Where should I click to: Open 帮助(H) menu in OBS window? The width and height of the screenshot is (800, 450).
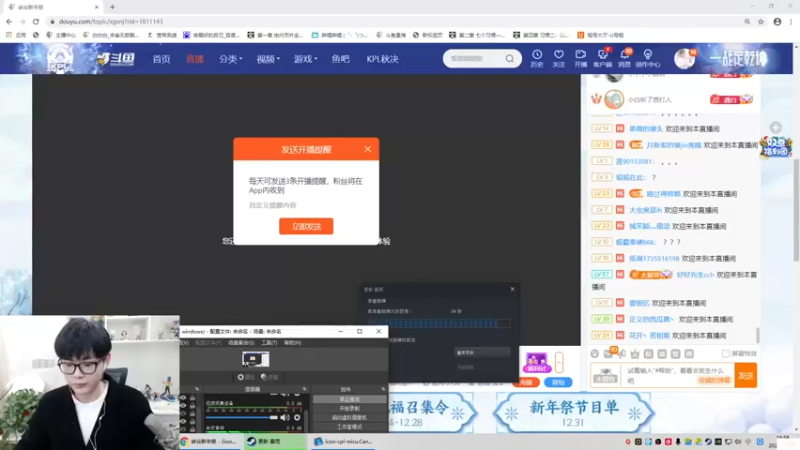click(292, 343)
